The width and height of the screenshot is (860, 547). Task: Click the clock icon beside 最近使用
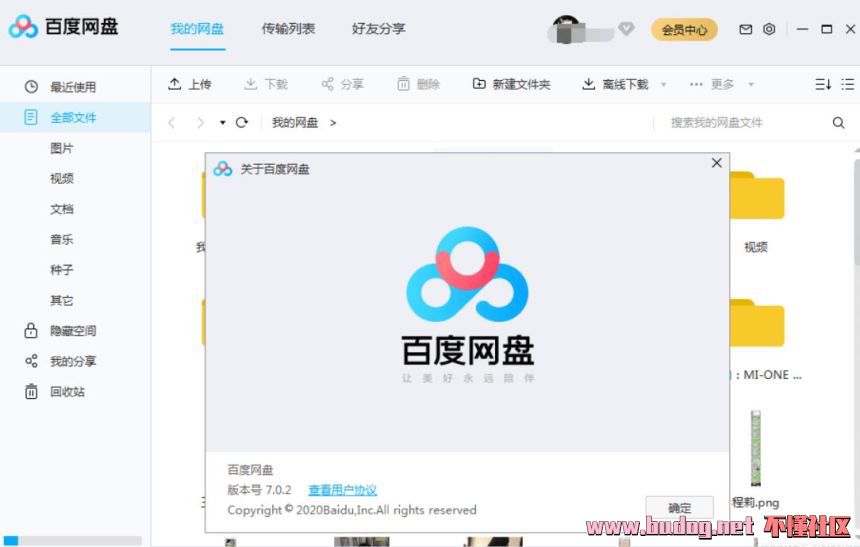pyautogui.click(x=31, y=87)
